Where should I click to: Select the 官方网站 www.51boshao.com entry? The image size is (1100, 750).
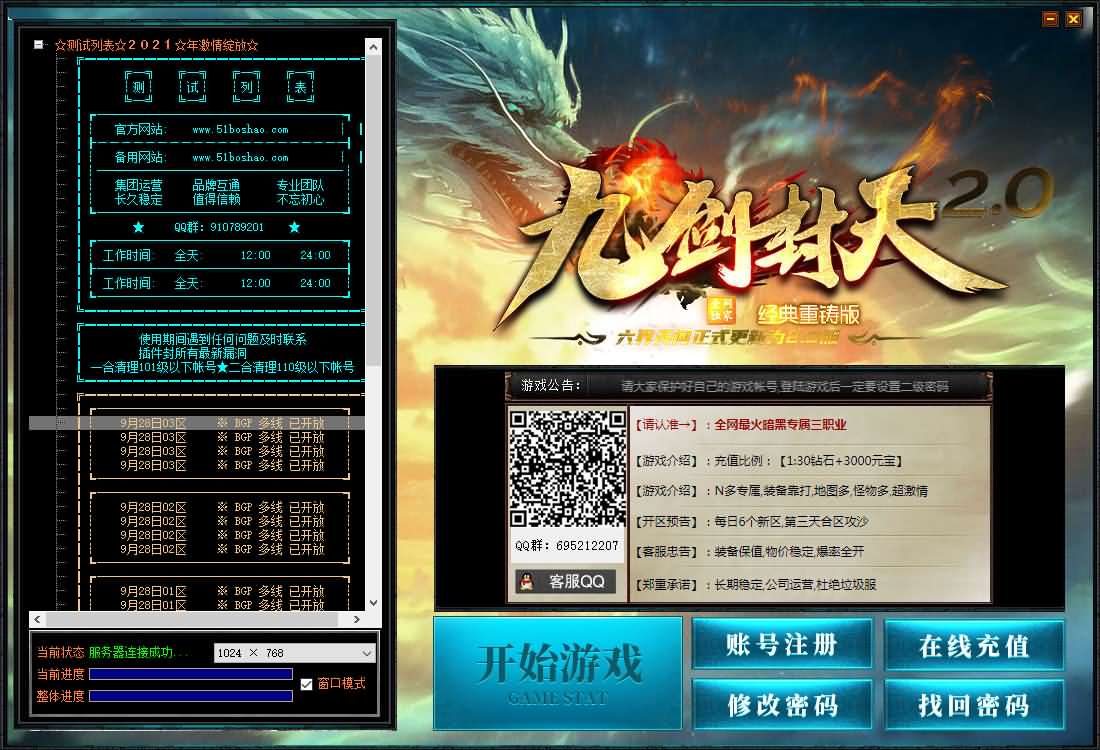coord(220,129)
